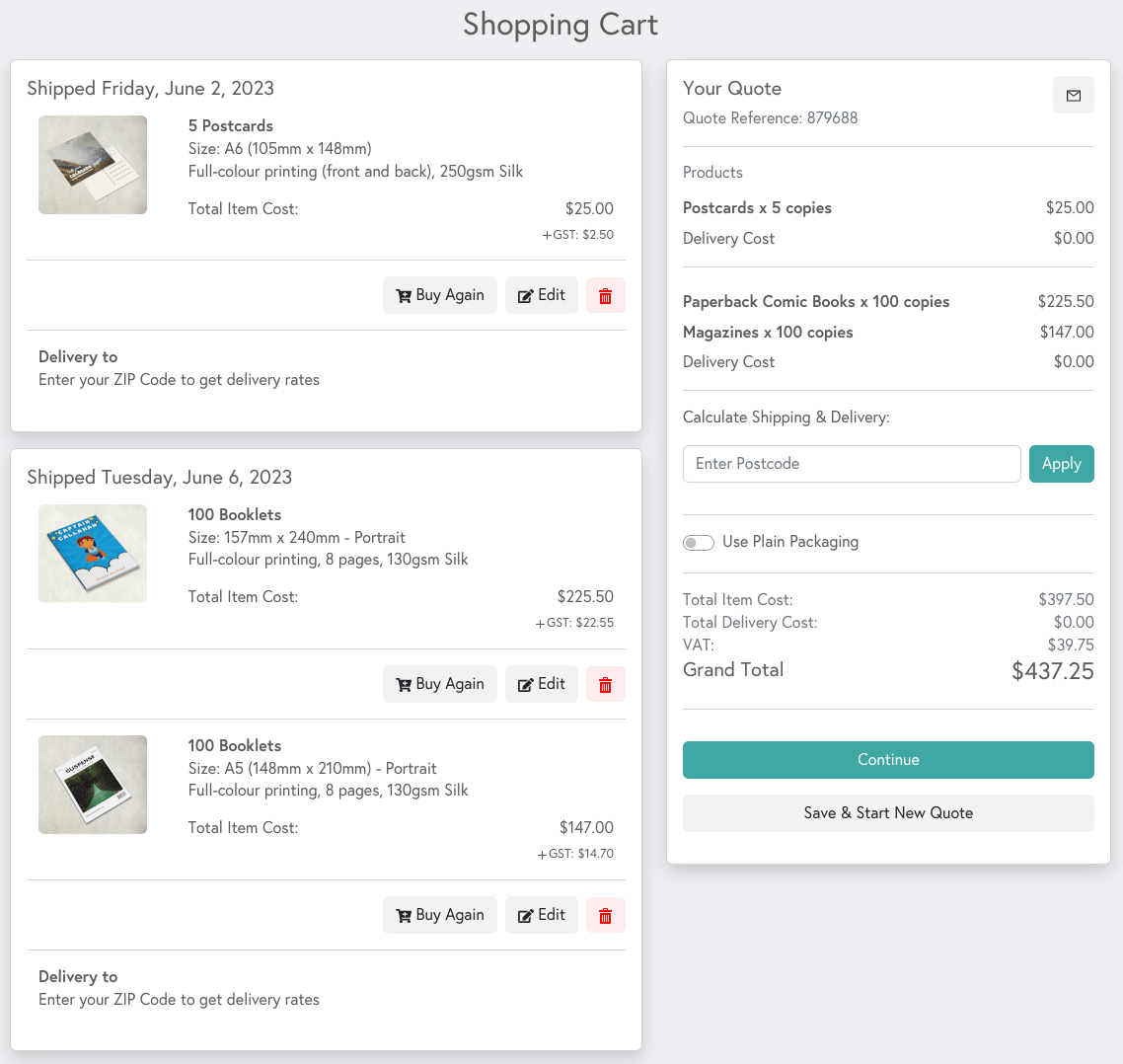Open the Suspense magazine booklet thumbnail
The height and width of the screenshot is (1064, 1123).
[93, 785]
